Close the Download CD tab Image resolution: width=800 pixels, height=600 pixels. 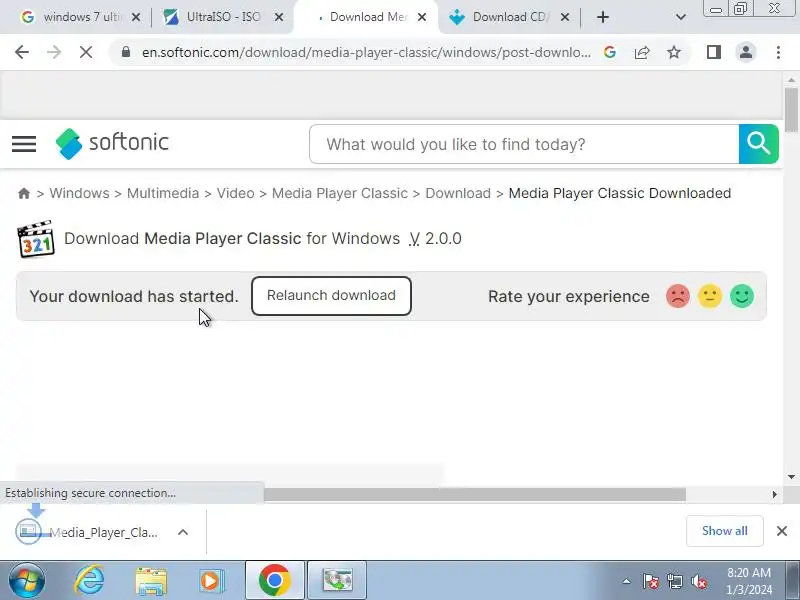(x=565, y=17)
